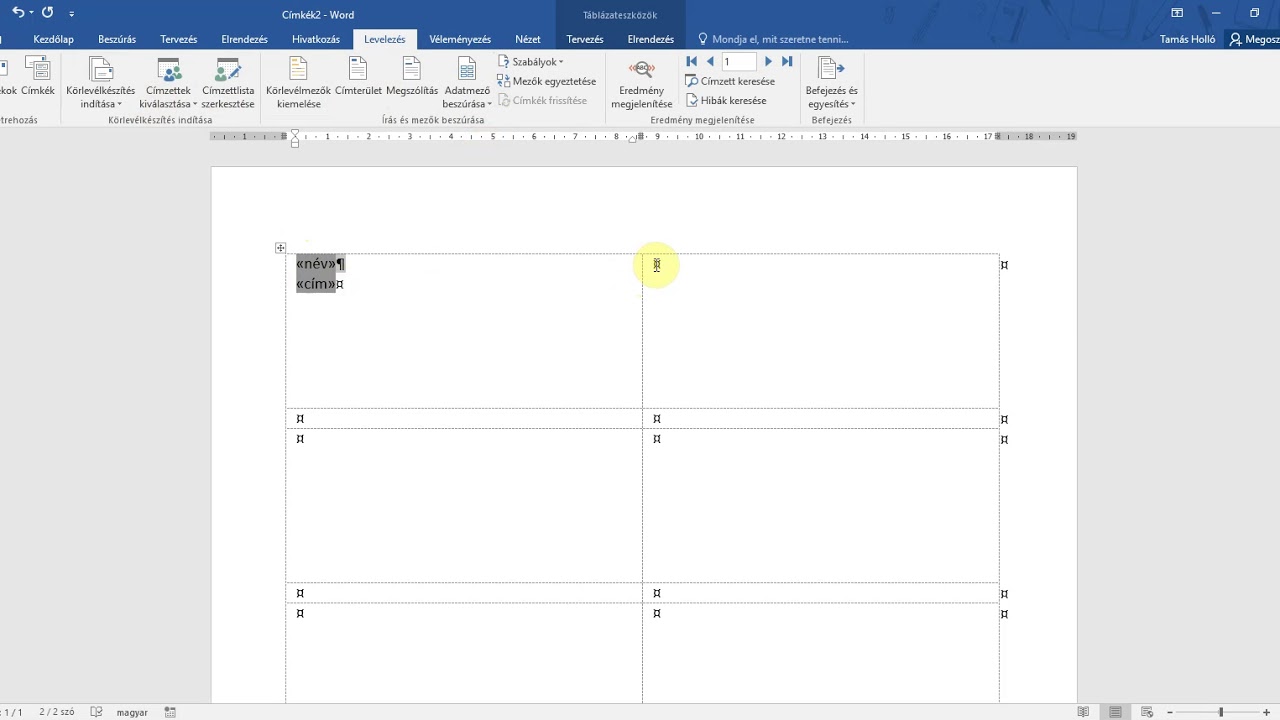Click the table move handle
The width and height of the screenshot is (1280, 720).
pos(280,248)
